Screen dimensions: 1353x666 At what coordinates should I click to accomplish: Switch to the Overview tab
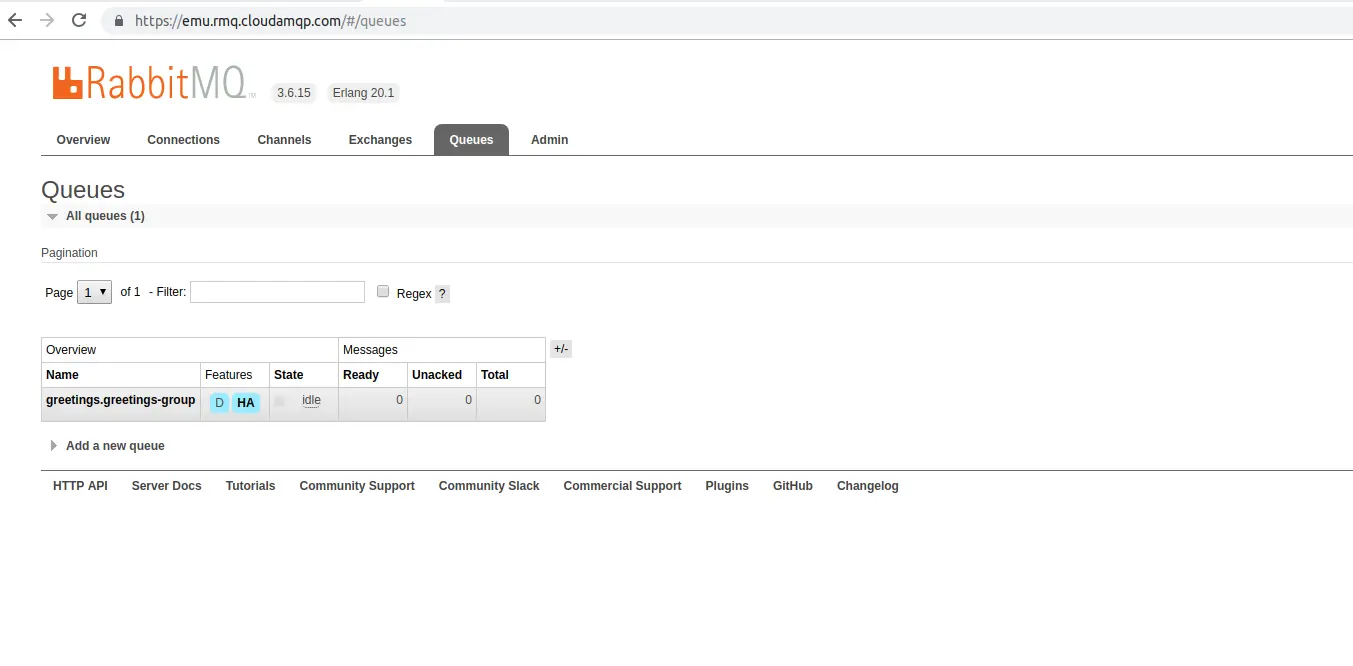click(83, 140)
